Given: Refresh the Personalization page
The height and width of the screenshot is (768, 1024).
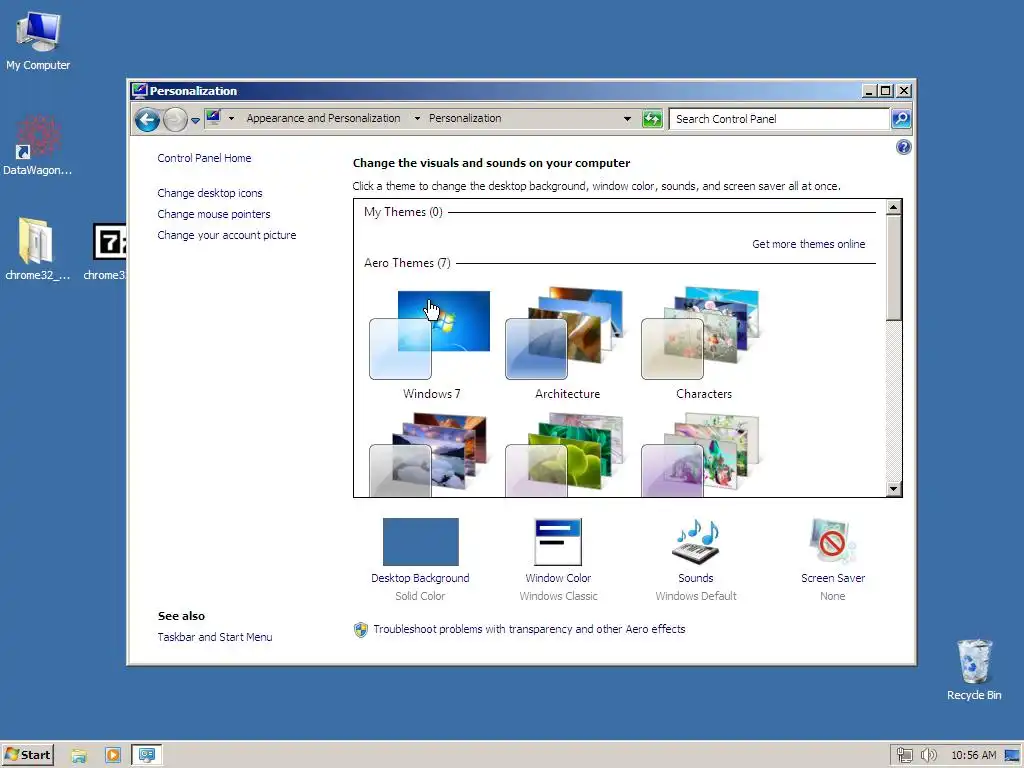Looking at the screenshot, I should (652, 119).
